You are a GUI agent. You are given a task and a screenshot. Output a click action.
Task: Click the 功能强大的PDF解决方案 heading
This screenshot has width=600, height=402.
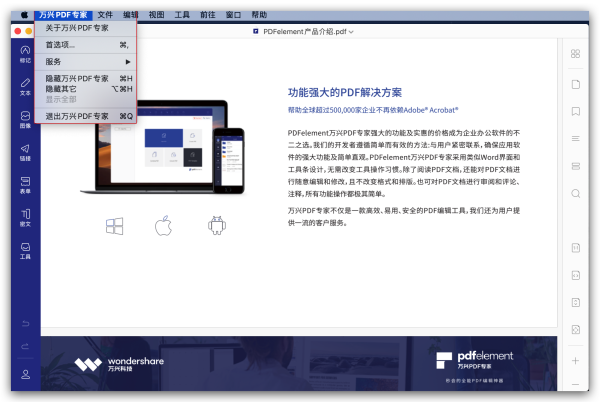pyautogui.click(x=345, y=93)
